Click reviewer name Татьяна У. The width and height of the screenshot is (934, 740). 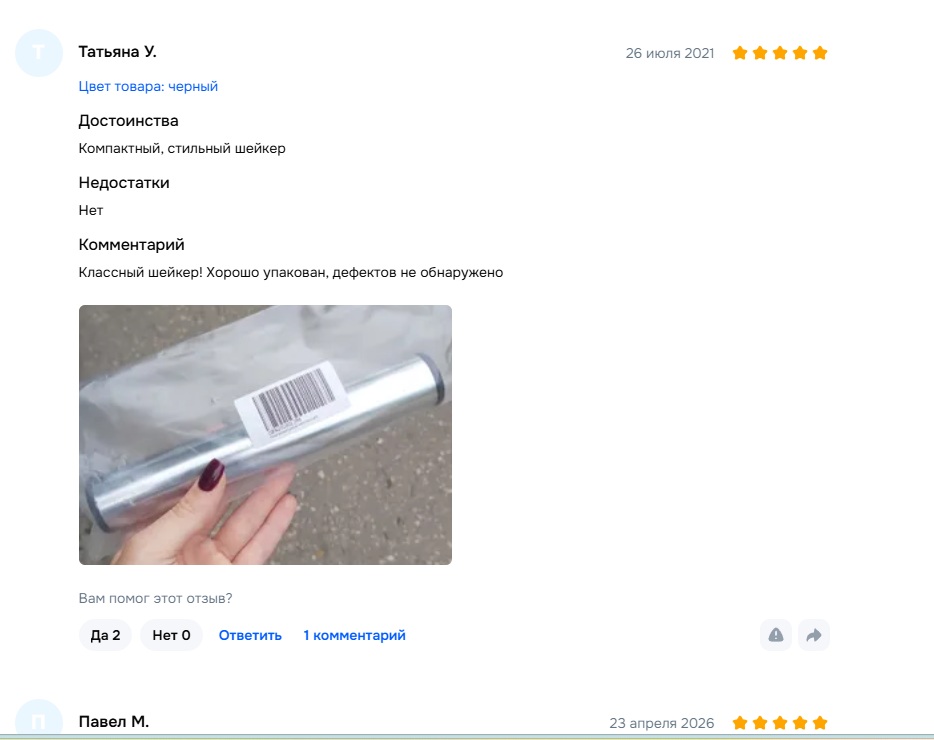coord(117,52)
